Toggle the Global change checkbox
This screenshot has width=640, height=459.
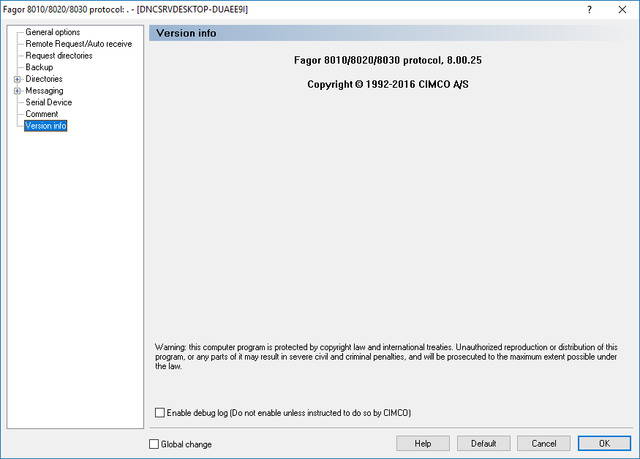tap(154, 444)
